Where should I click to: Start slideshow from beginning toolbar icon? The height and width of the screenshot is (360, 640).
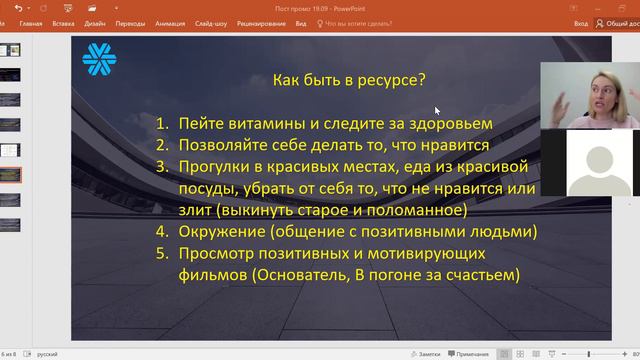pos(68,8)
